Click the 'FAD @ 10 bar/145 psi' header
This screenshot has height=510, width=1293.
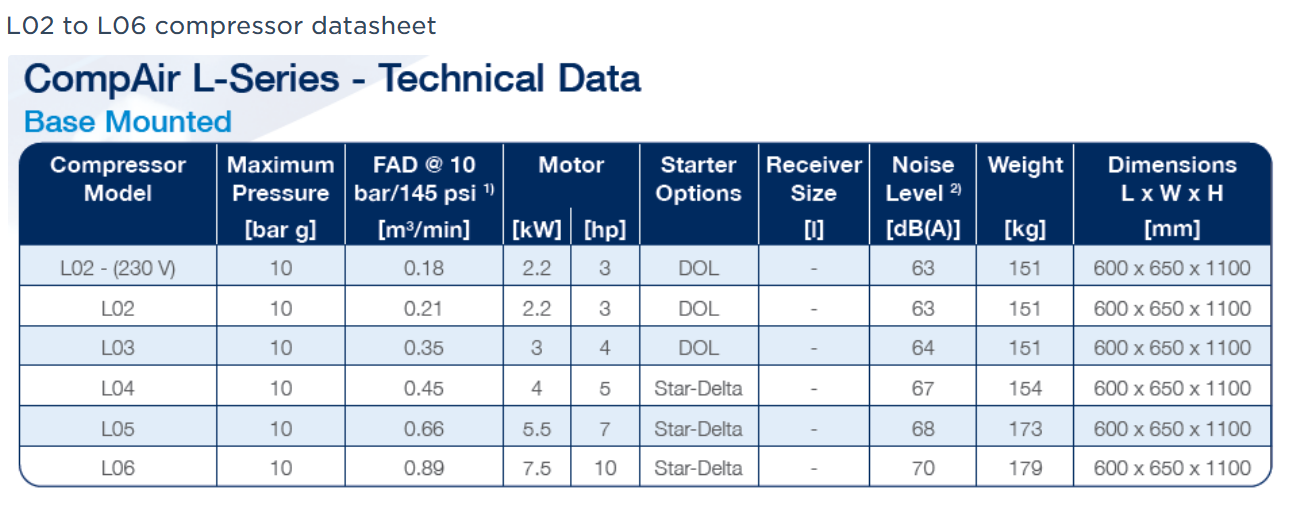[424, 179]
